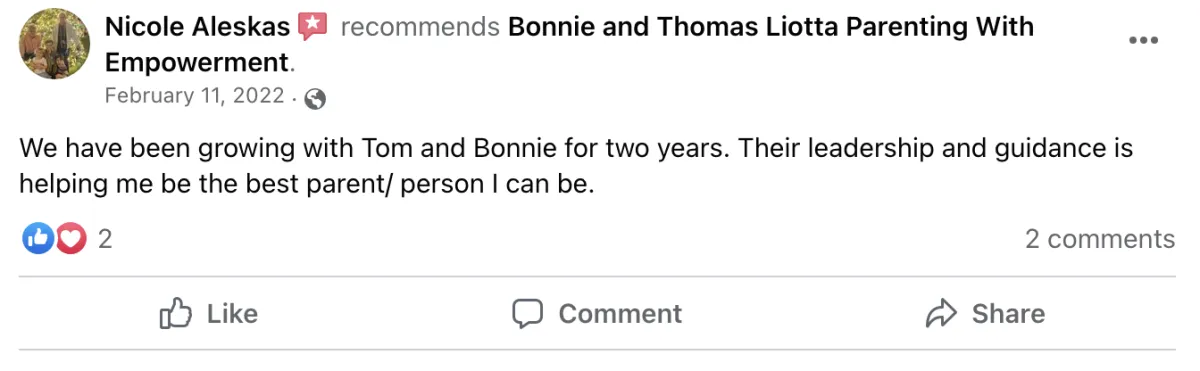
Task: Open the three-dots post options menu
Action: pyautogui.click(x=1143, y=40)
